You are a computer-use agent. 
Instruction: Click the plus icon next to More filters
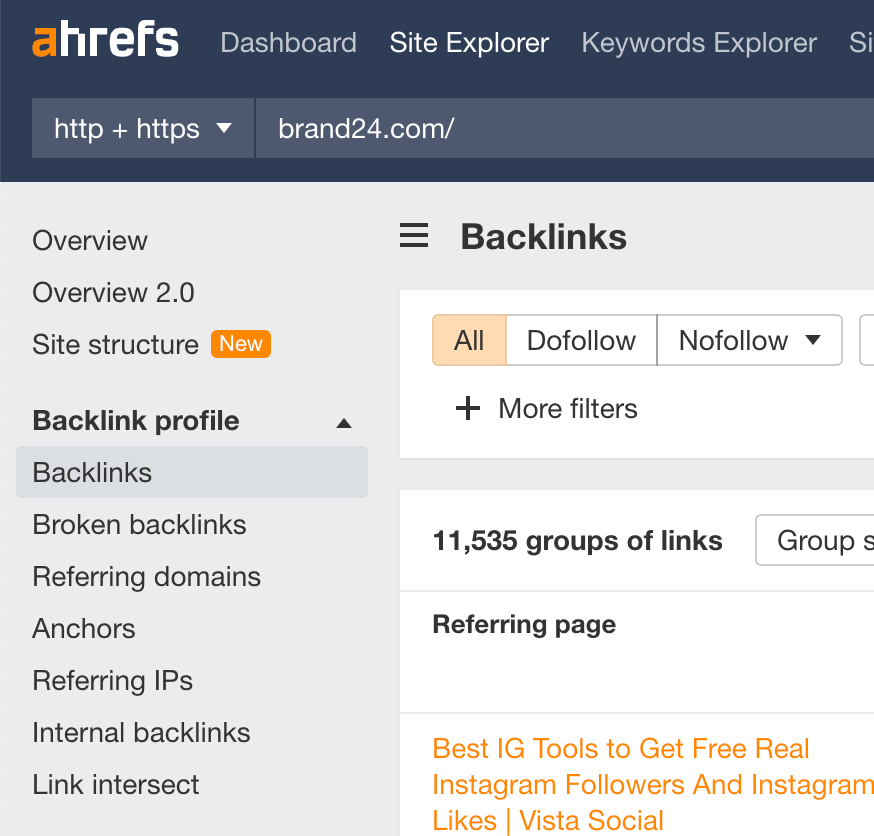[468, 408]
